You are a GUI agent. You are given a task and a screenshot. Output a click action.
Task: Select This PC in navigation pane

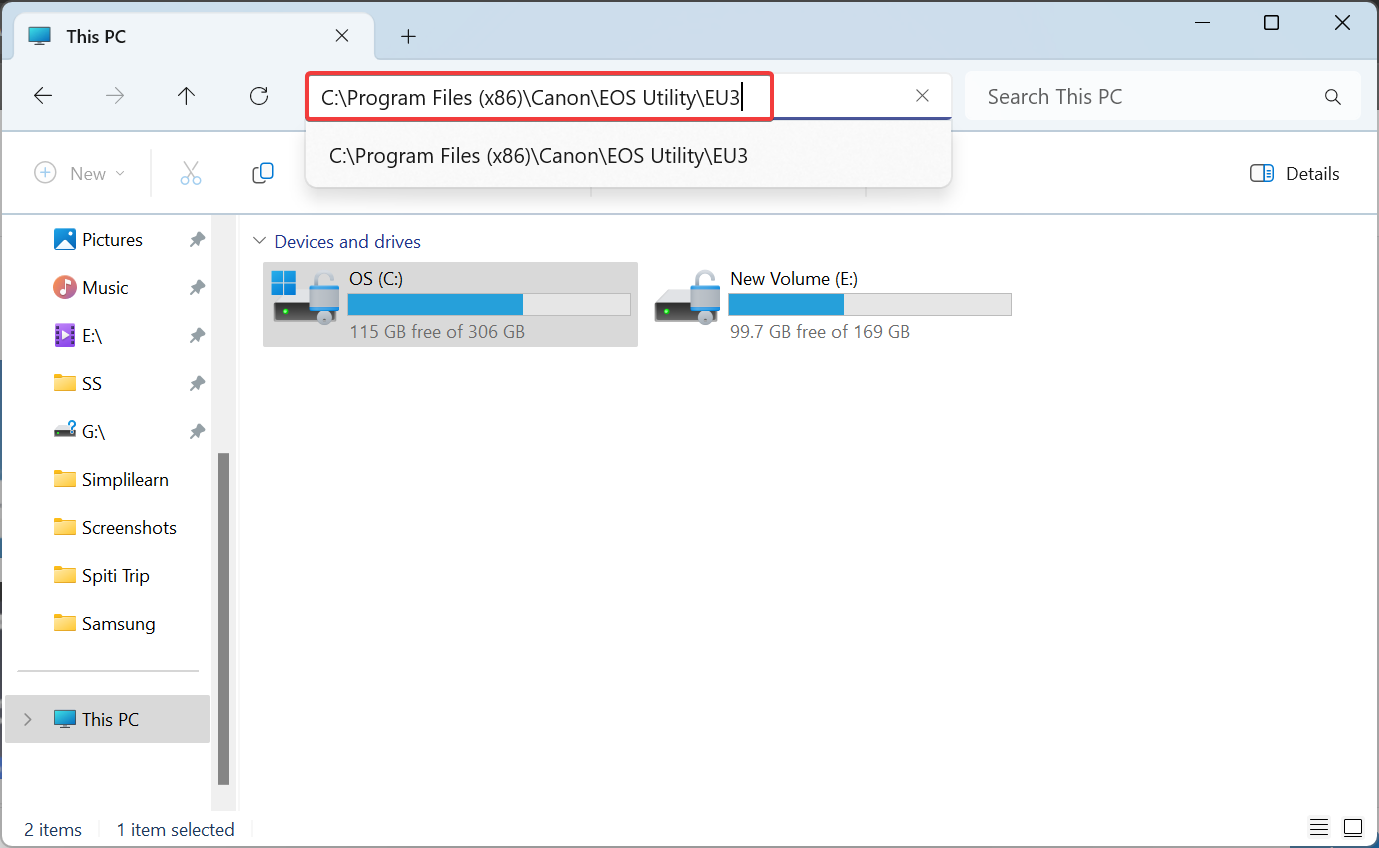click(110, 719)
